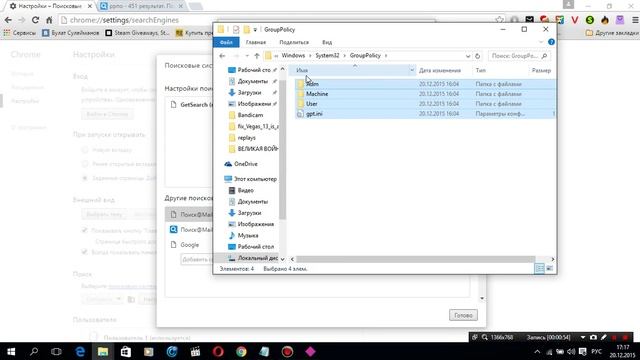
Task: Select the Machine folder
Action: (317, 94)
